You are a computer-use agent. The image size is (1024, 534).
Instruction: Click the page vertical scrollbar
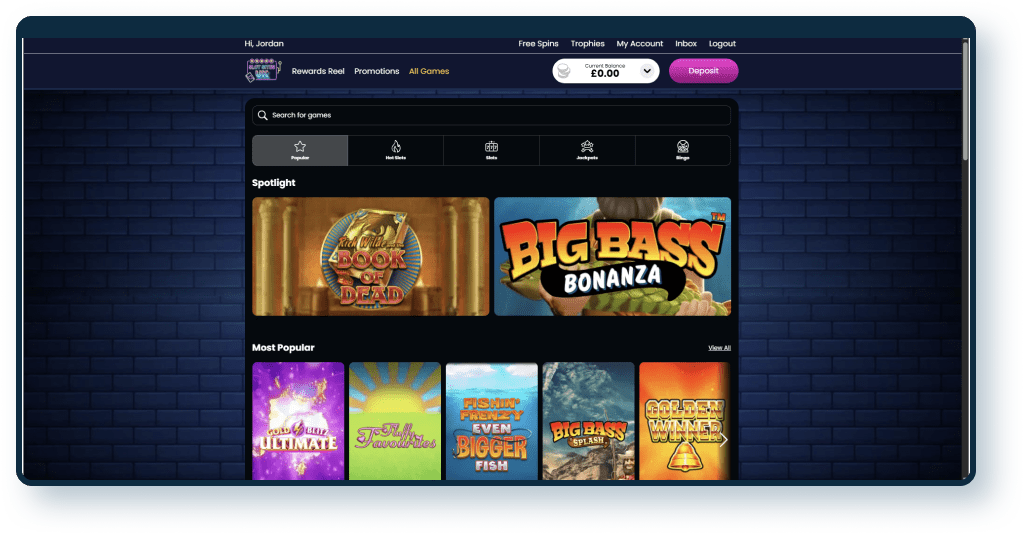[x=965, y=101]
